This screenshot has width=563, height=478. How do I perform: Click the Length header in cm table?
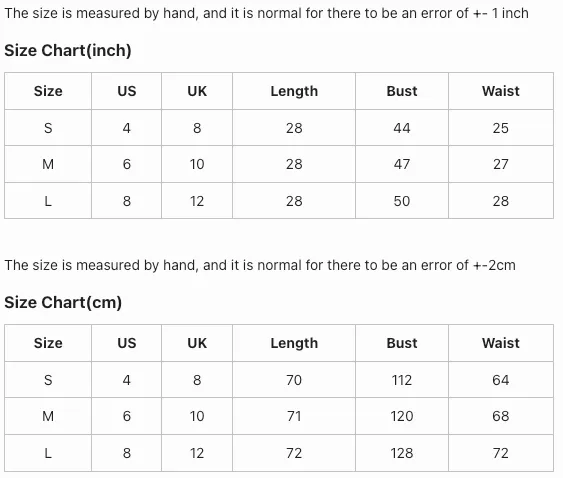294,343
